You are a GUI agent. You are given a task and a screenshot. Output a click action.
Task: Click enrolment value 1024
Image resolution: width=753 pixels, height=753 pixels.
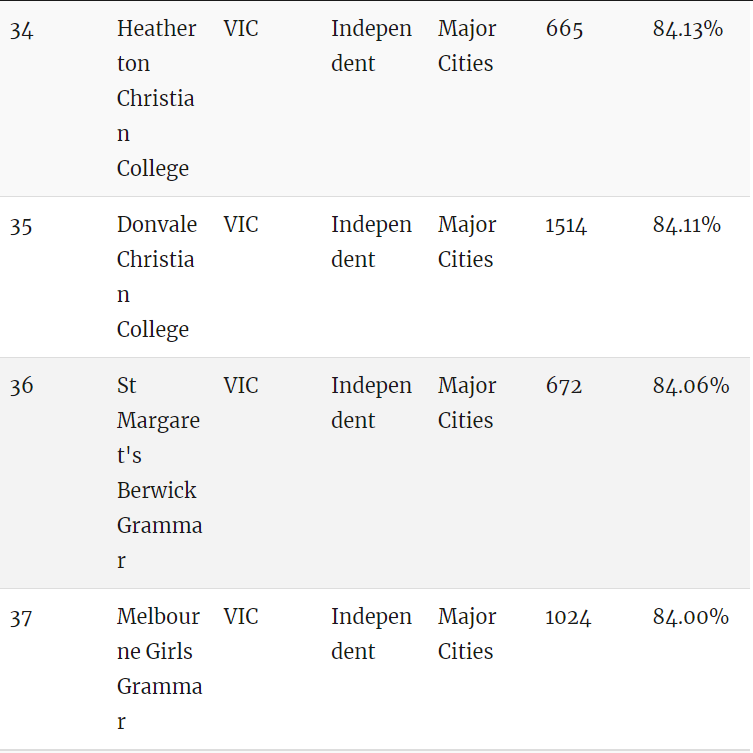[x=568, y=617]
